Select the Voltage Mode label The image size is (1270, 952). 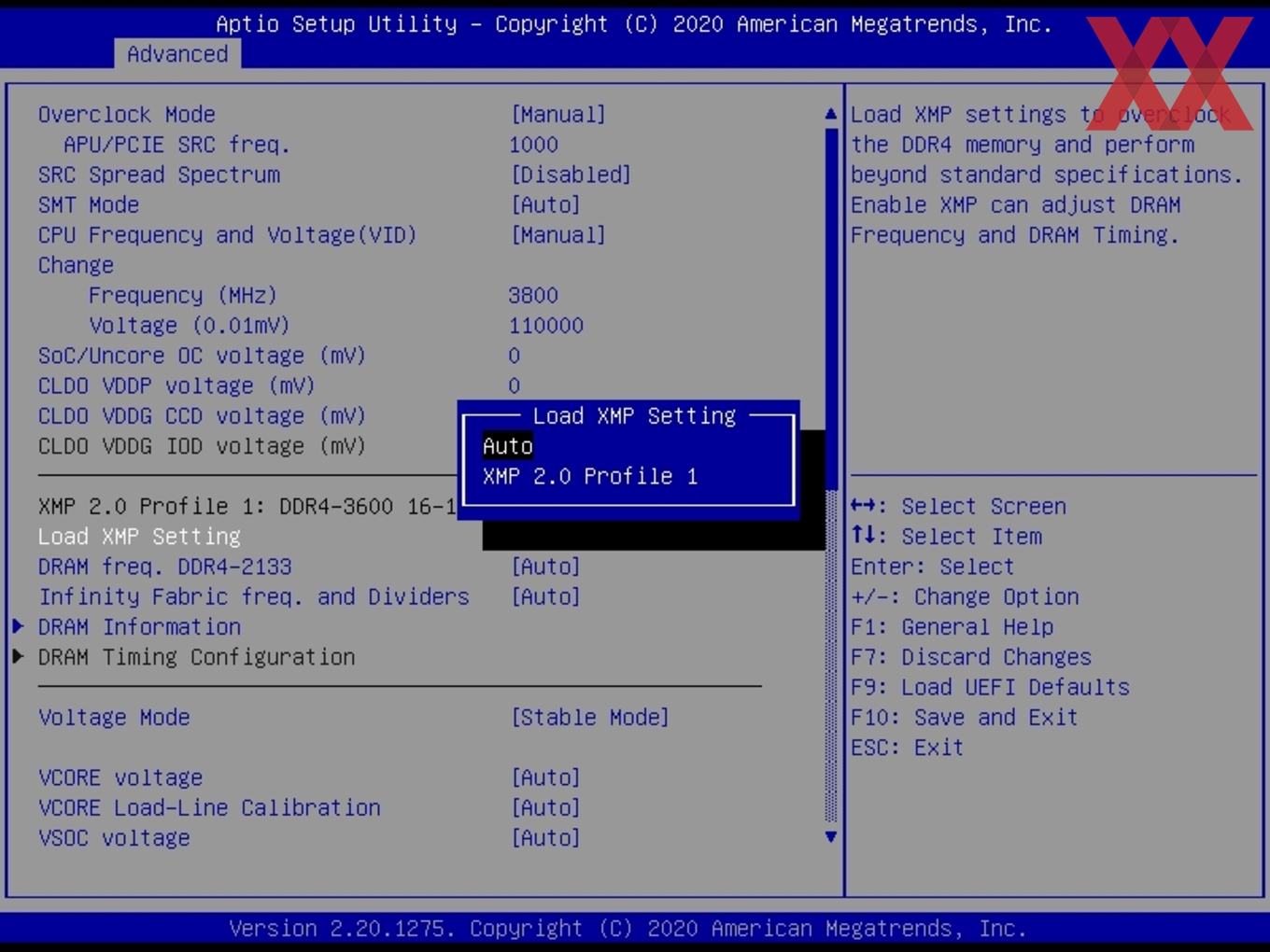114,717
